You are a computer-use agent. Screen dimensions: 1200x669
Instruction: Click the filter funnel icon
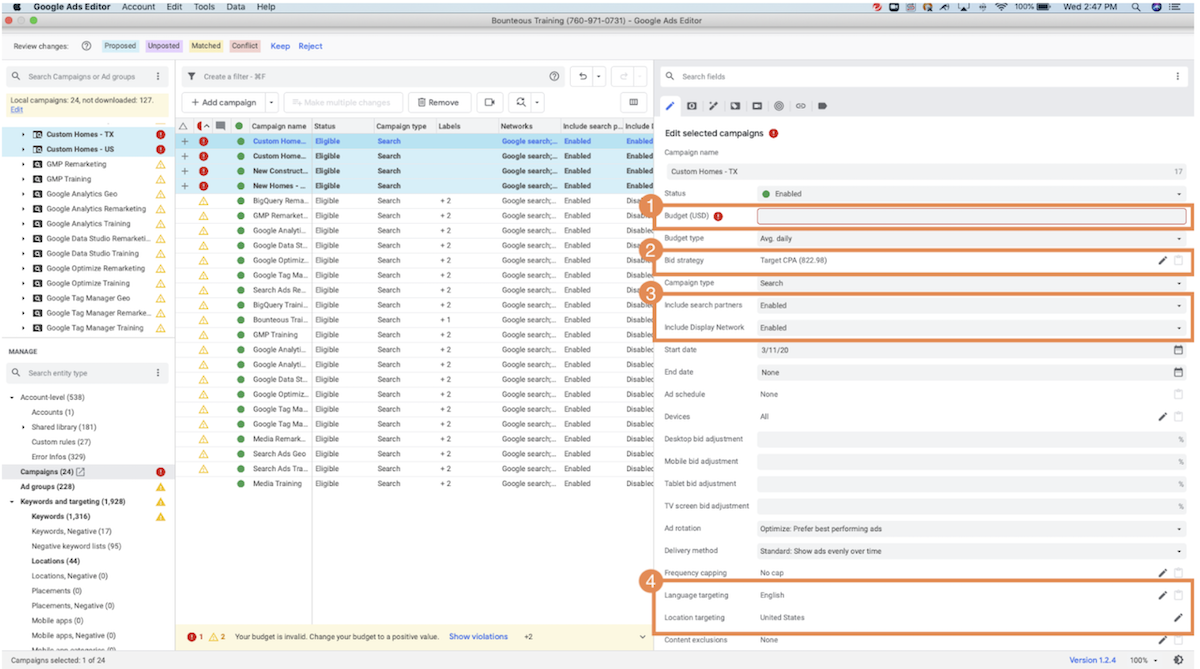(x=191, y=76)
